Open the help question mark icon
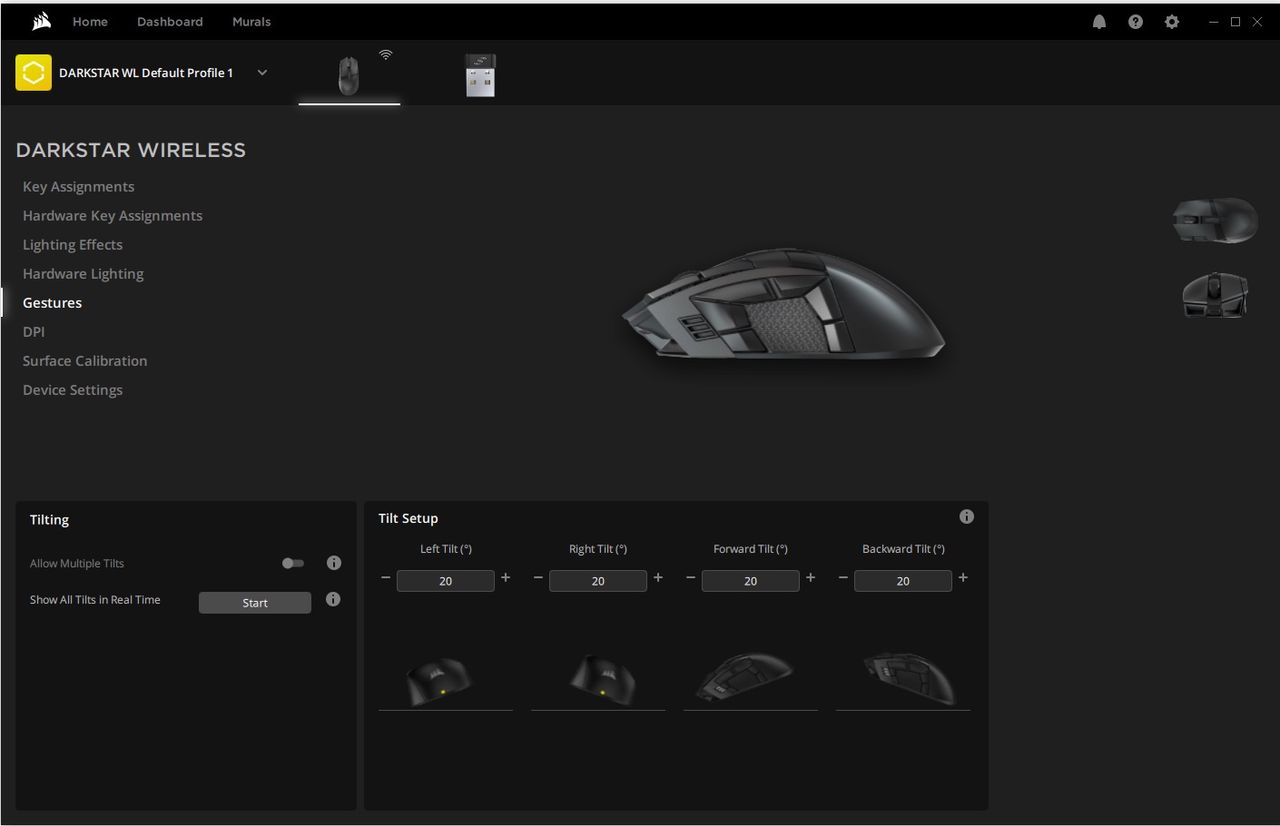Viewport: 1280px width, 826px height. 1135,22
